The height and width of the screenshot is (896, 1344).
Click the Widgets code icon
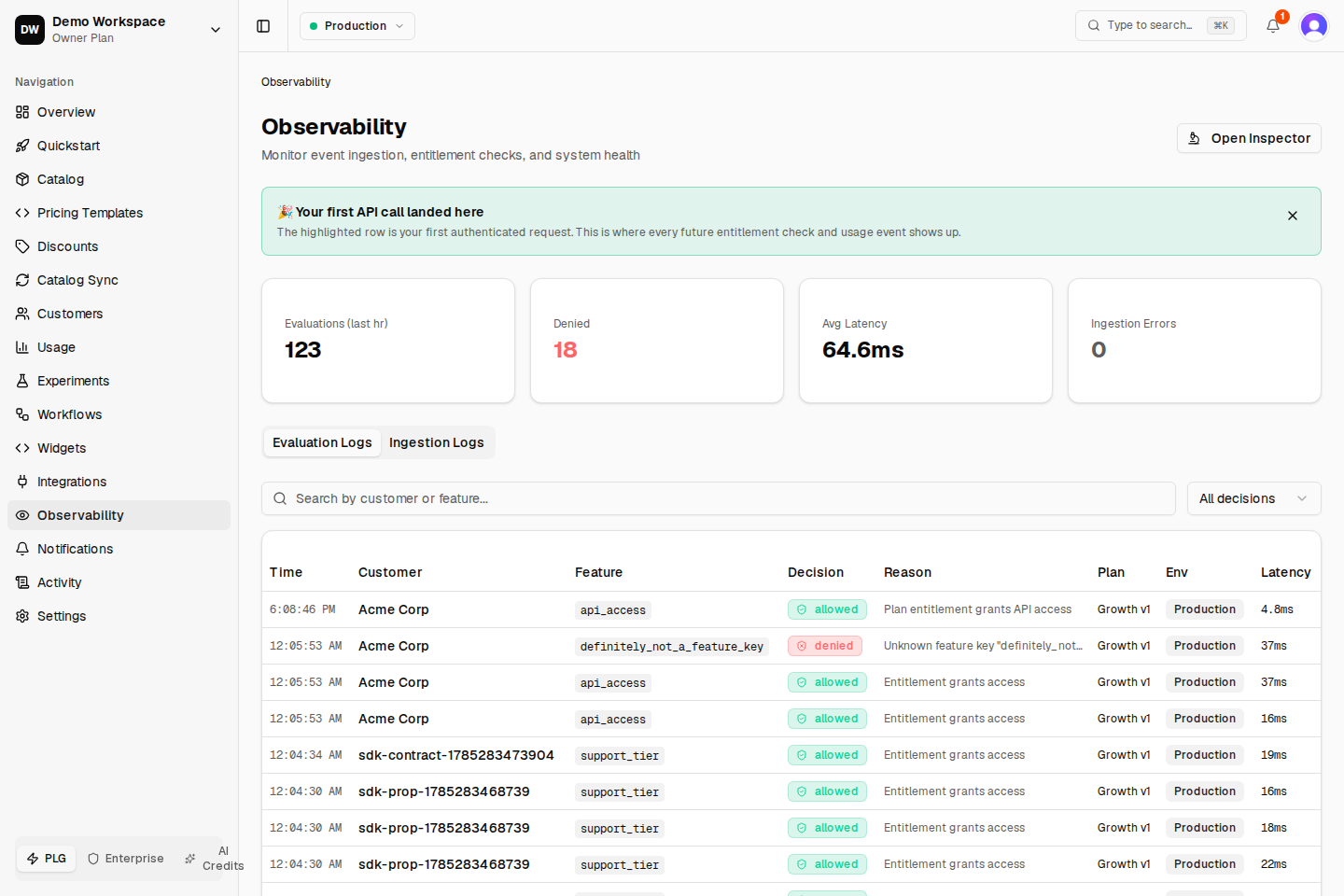[x=22, y=448]
